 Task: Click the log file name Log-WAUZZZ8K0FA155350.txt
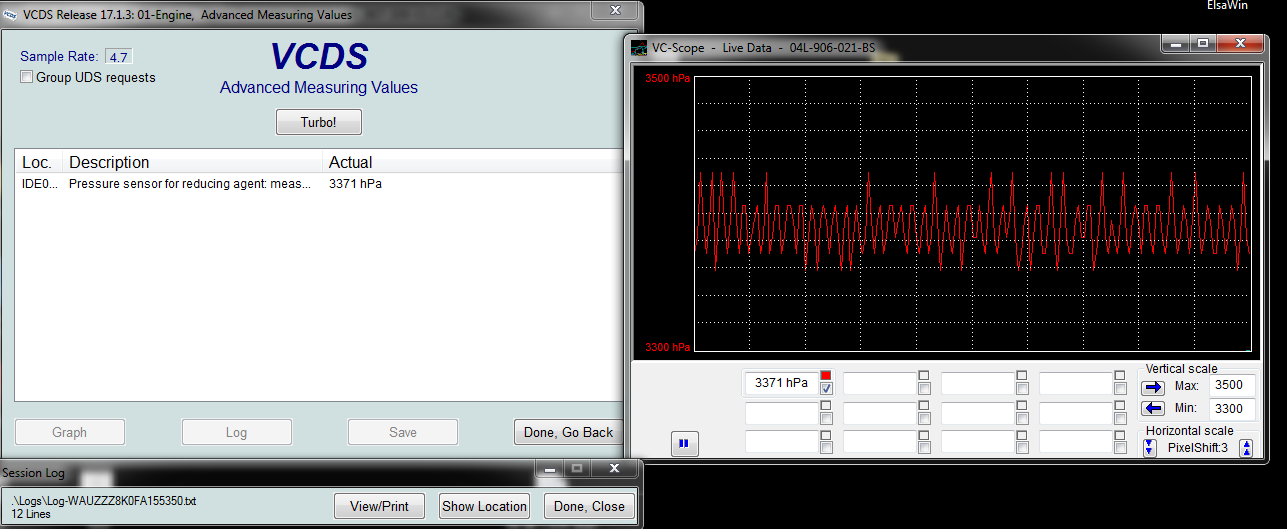[104, 500]
